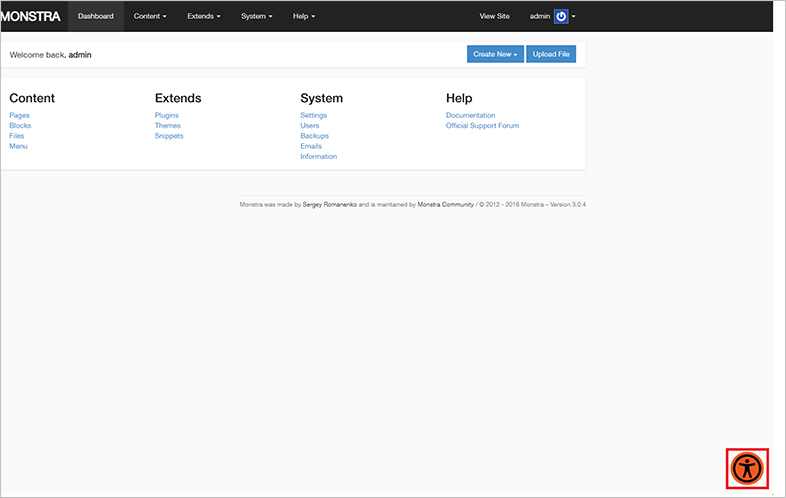Open Settings under System

(x=313, y=115)
